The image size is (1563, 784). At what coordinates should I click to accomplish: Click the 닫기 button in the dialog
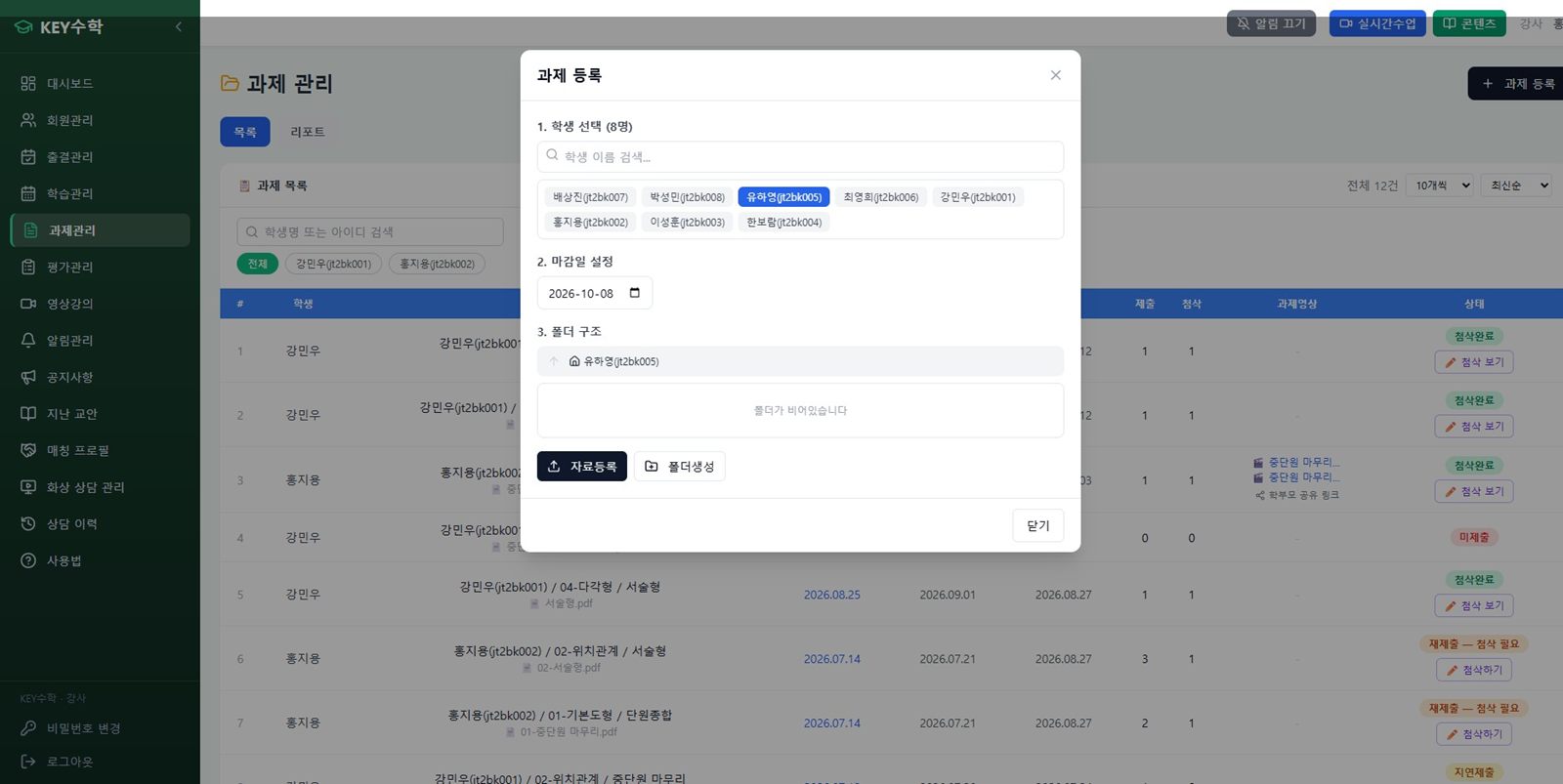1038,525
